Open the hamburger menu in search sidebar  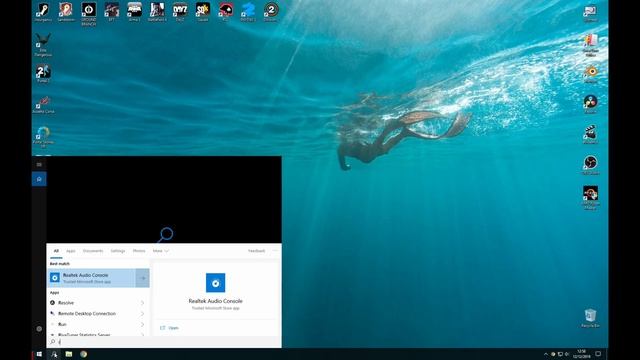pyautogui.click(x=39, y=164)
